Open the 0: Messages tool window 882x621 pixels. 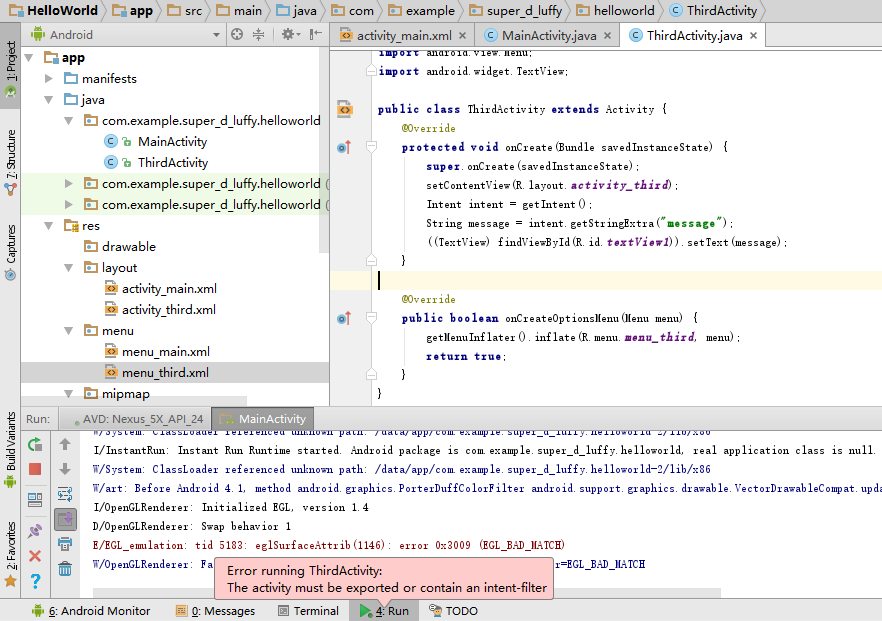pyautogui.click(x=215, y=611)
